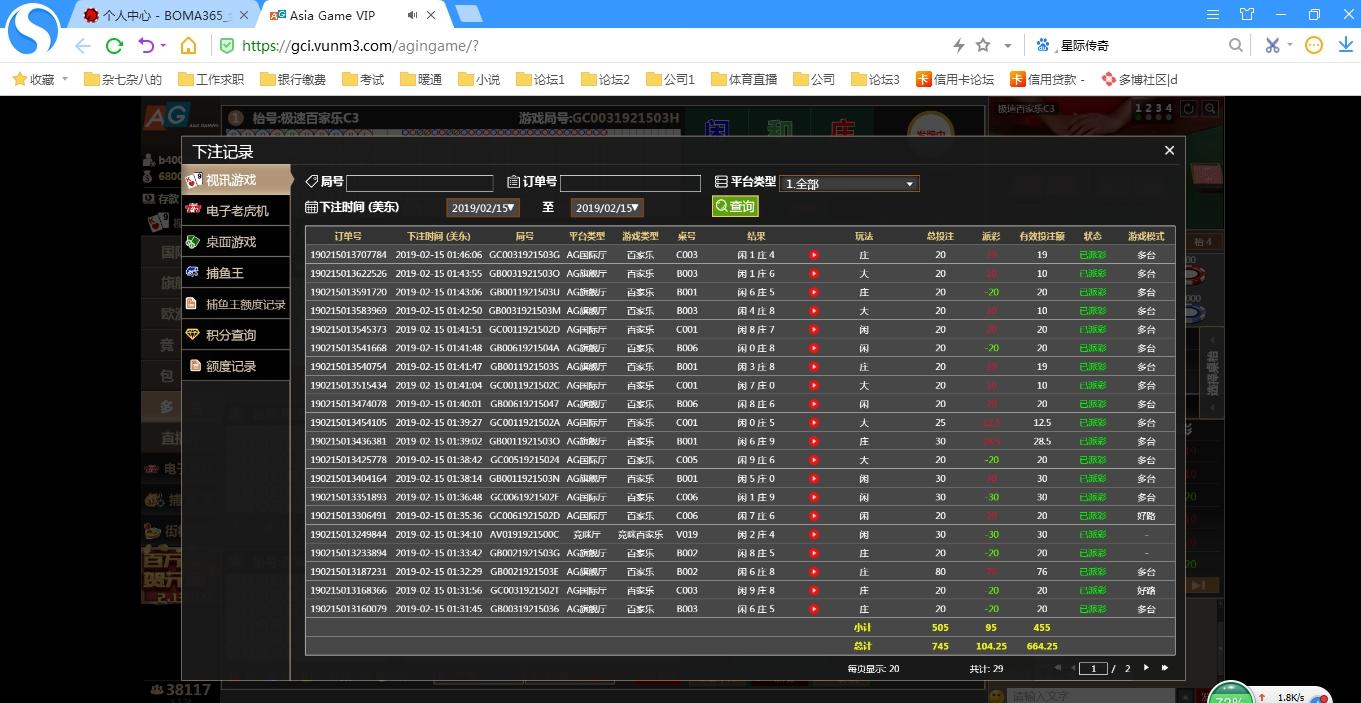The image size is (1361, 703).
Task: Open the 多博社区 bookmark
Action: coord(1140,79)
